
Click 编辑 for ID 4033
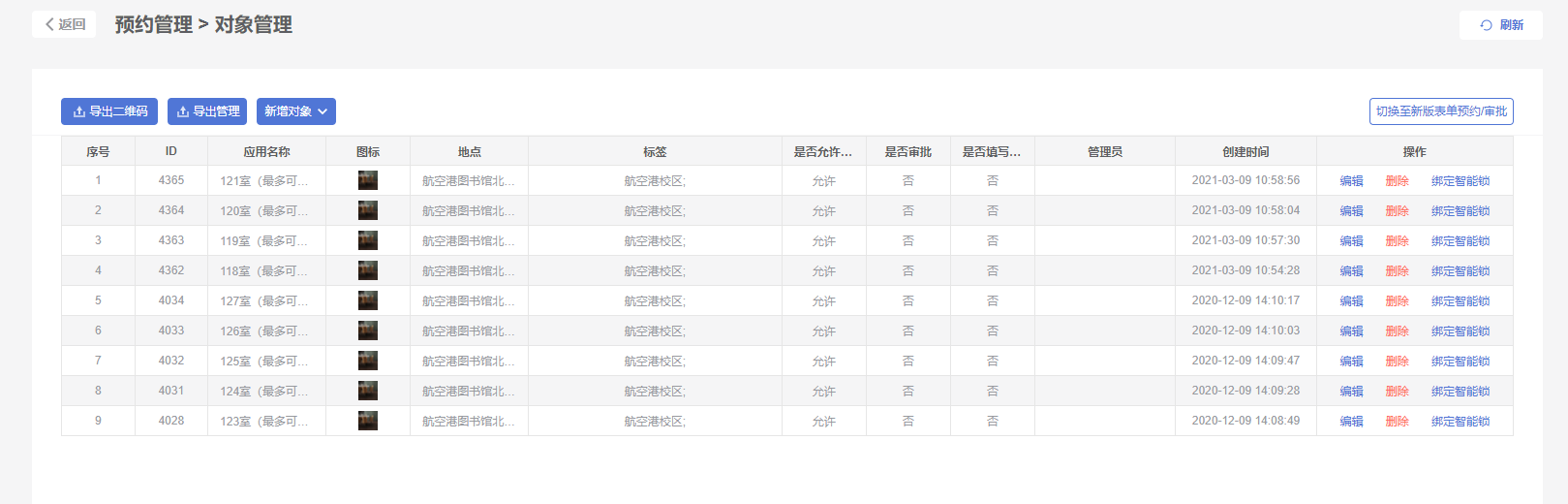tap(1351, 331)
